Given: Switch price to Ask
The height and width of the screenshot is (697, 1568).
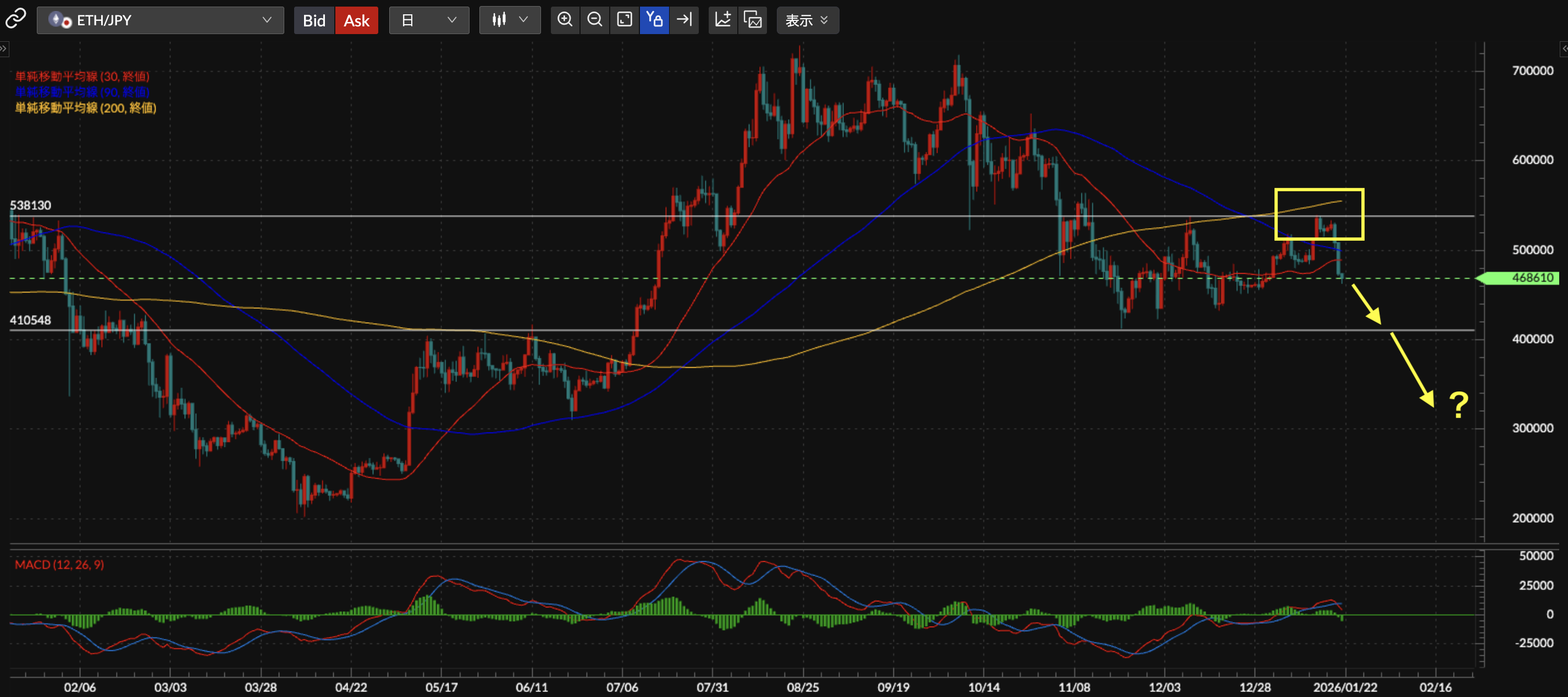Looking at the screenshot, I should (356, 21).
